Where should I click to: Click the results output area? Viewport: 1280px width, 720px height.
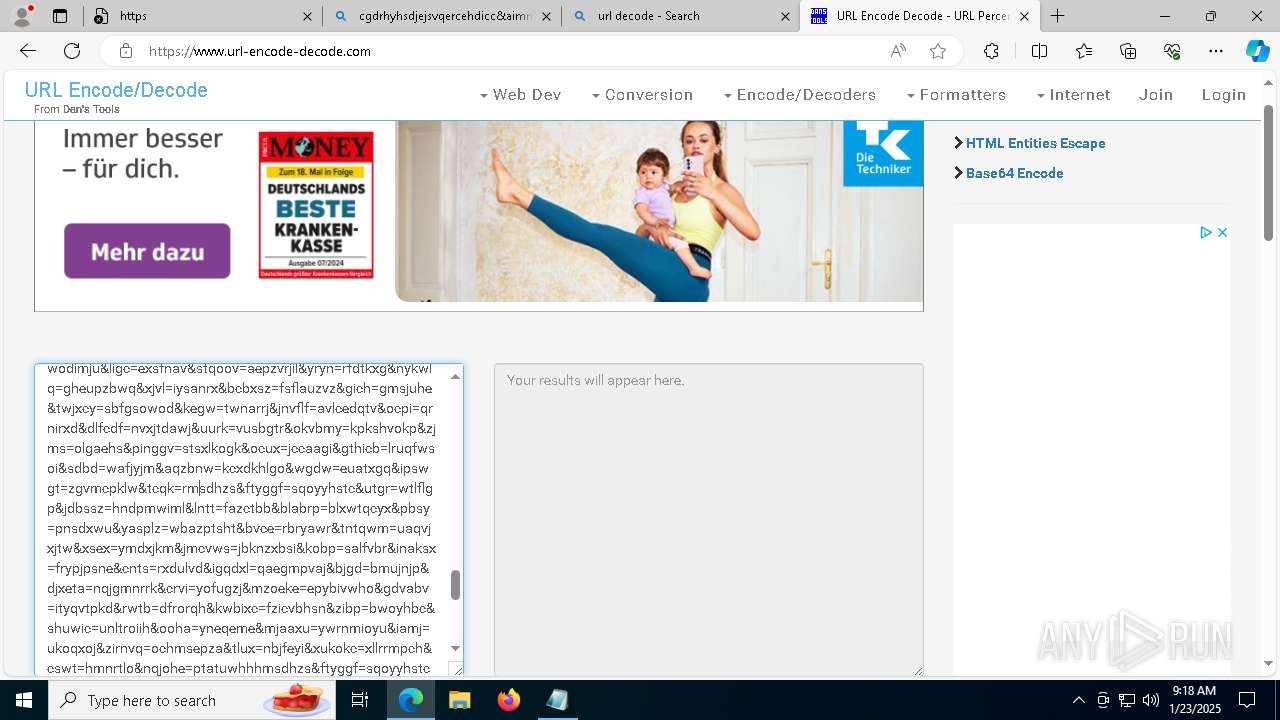(708, 519)
